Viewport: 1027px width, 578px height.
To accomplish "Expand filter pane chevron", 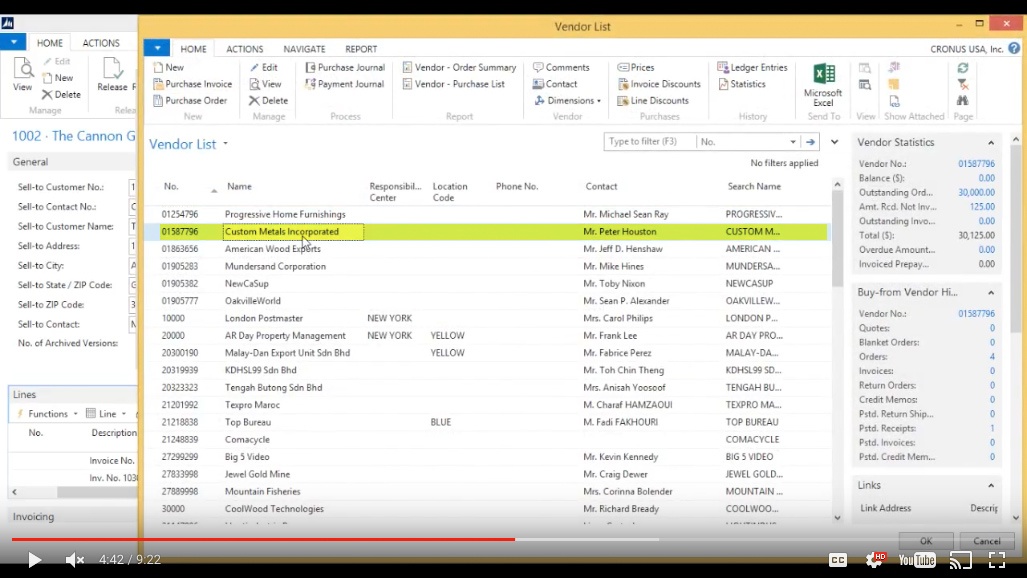I will pos(834,142).
